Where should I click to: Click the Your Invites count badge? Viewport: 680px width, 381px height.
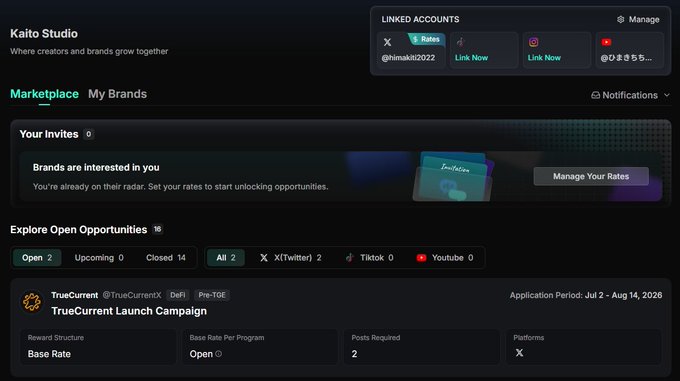pyautogui.click(x=88, y=134)
